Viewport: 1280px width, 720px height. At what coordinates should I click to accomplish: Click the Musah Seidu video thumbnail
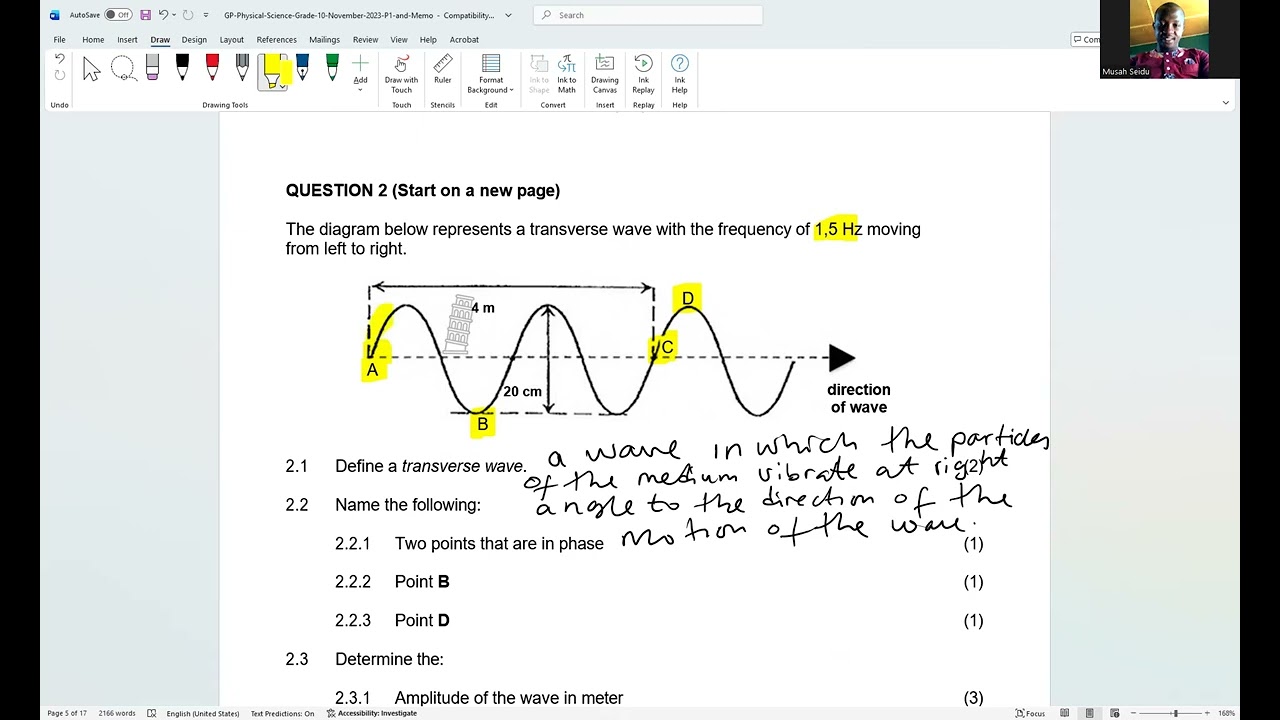[x=1169, y=39]
